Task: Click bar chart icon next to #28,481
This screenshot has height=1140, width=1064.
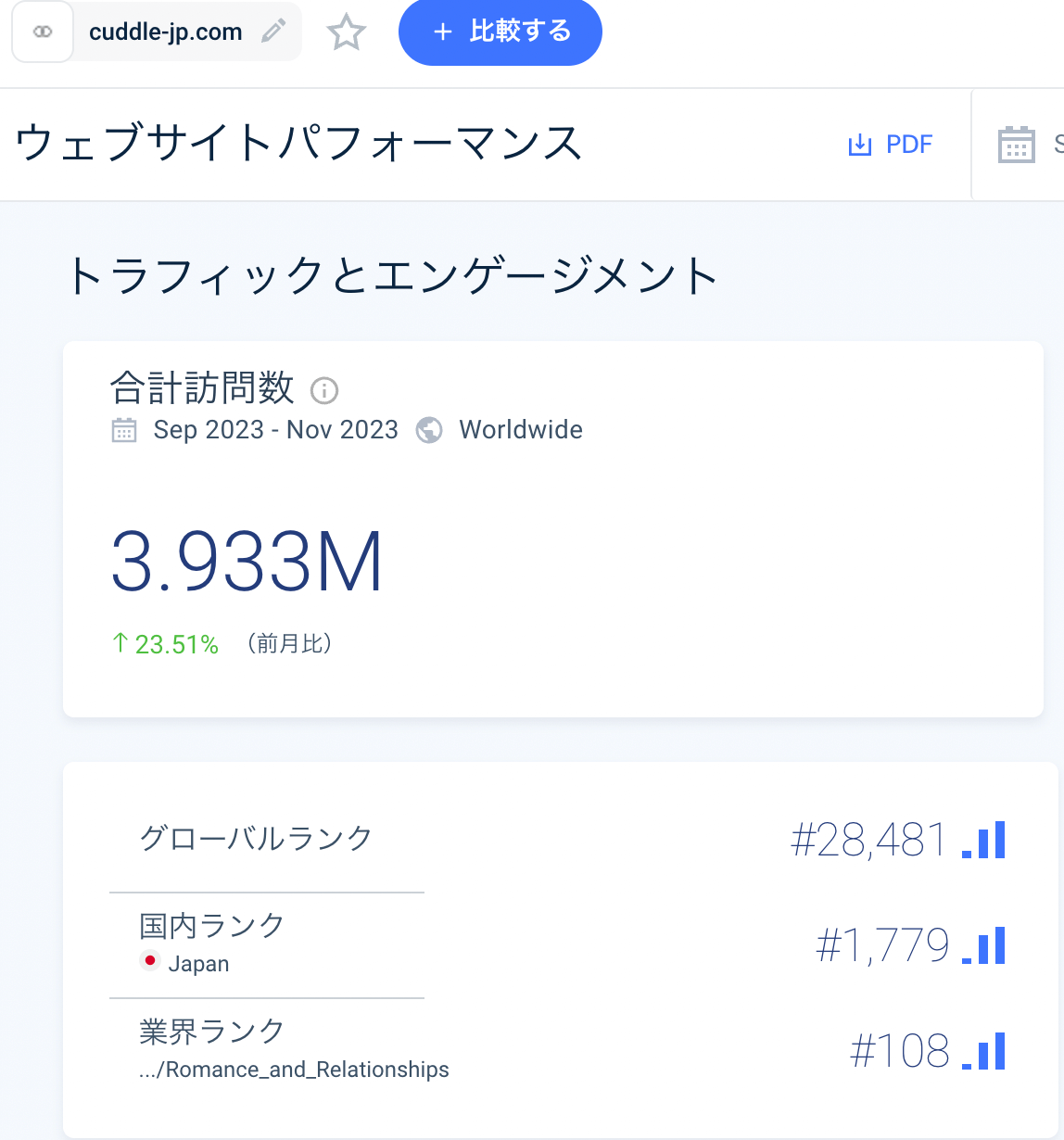Action: point(983,840)
